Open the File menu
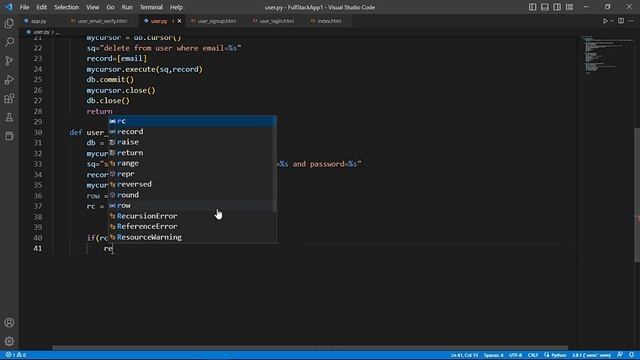 pyautogui.click(x=24, y=7)
